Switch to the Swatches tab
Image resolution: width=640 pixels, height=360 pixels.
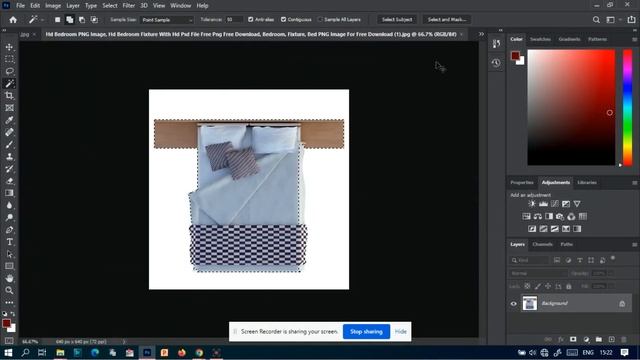540,39
